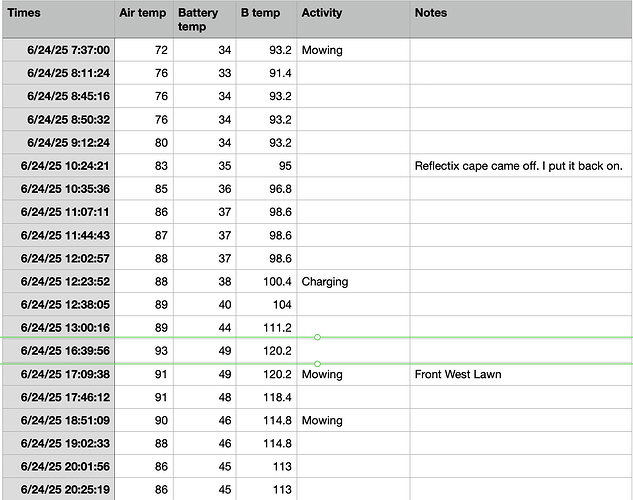
Task: Select the Charging activity cell
Action: (x=353, y=281)
